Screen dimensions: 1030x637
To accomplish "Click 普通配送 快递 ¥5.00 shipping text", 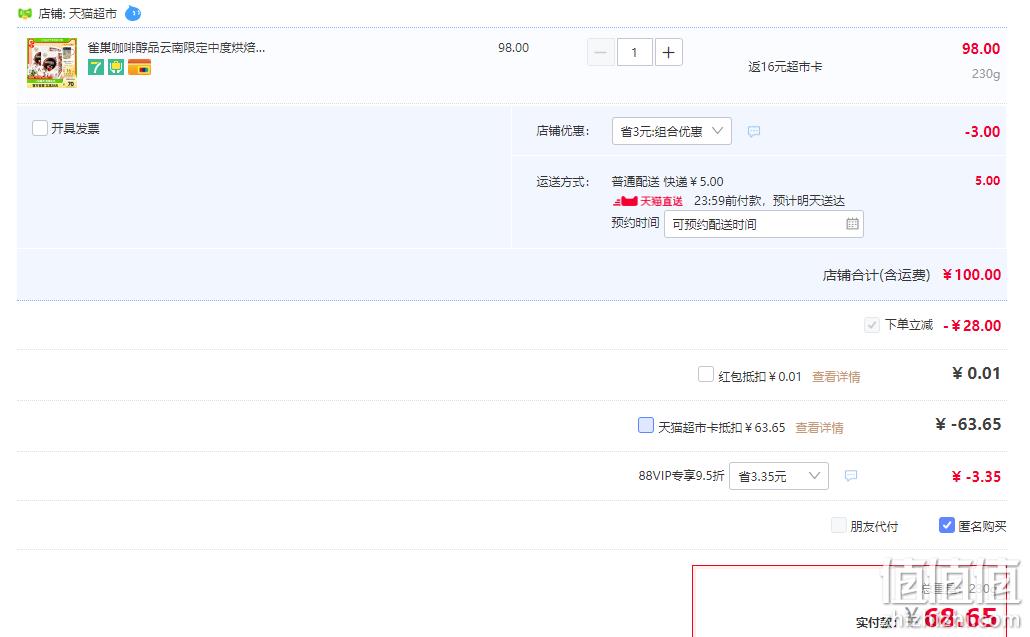I will click(x=667, y=181).
